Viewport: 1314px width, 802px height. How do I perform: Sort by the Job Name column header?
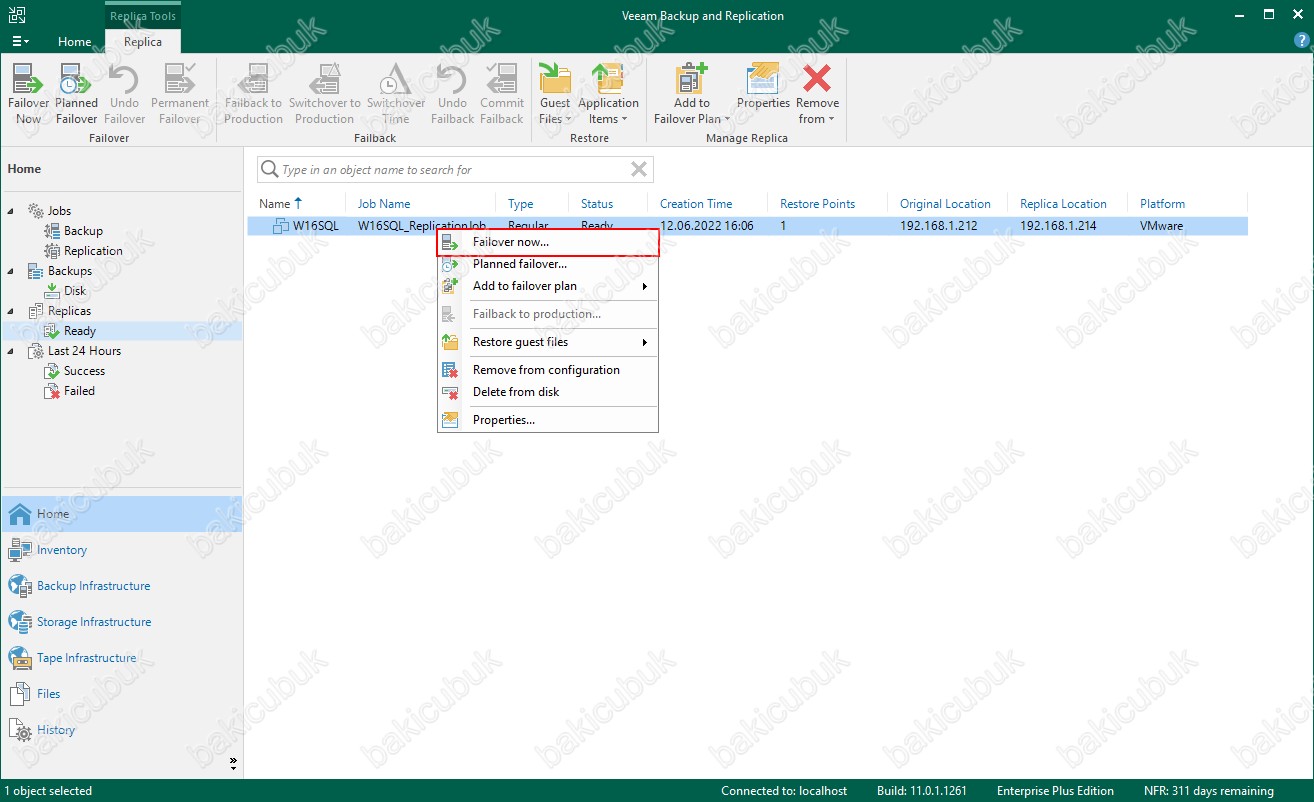click(x=384, y=204)
